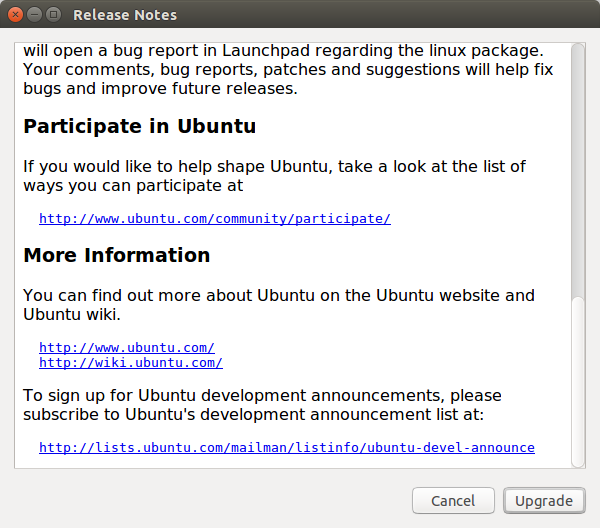Click the Participate in Ubuntu heading

(140, 126)
